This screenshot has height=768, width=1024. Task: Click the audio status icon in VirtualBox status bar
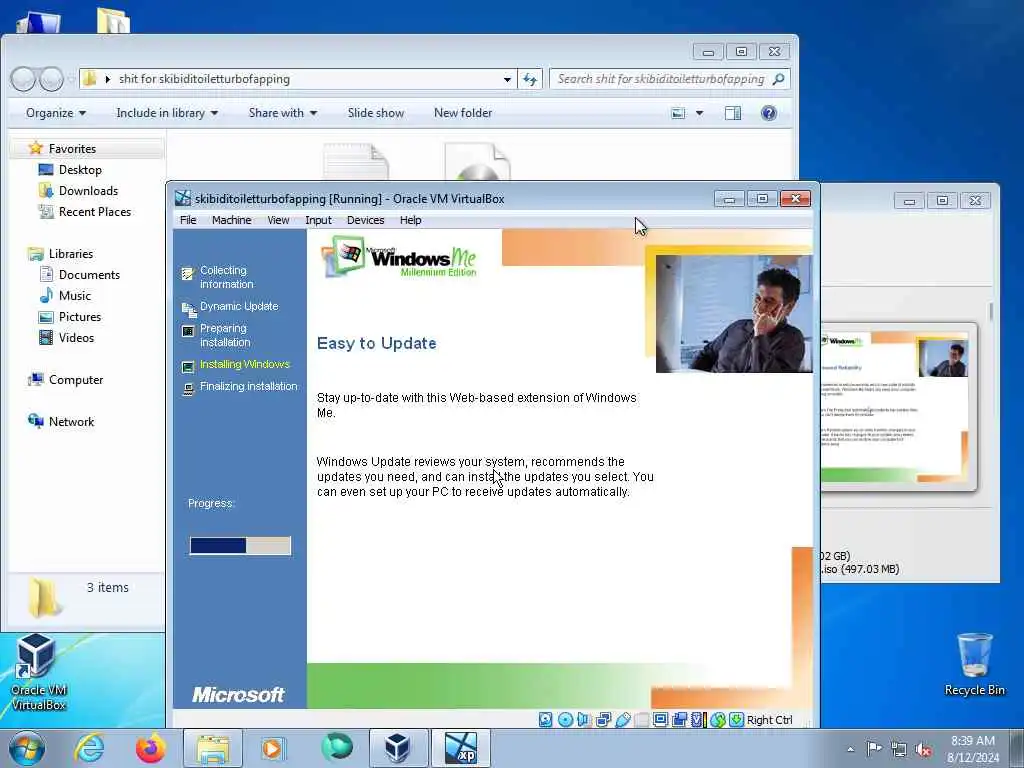point(584,720)
